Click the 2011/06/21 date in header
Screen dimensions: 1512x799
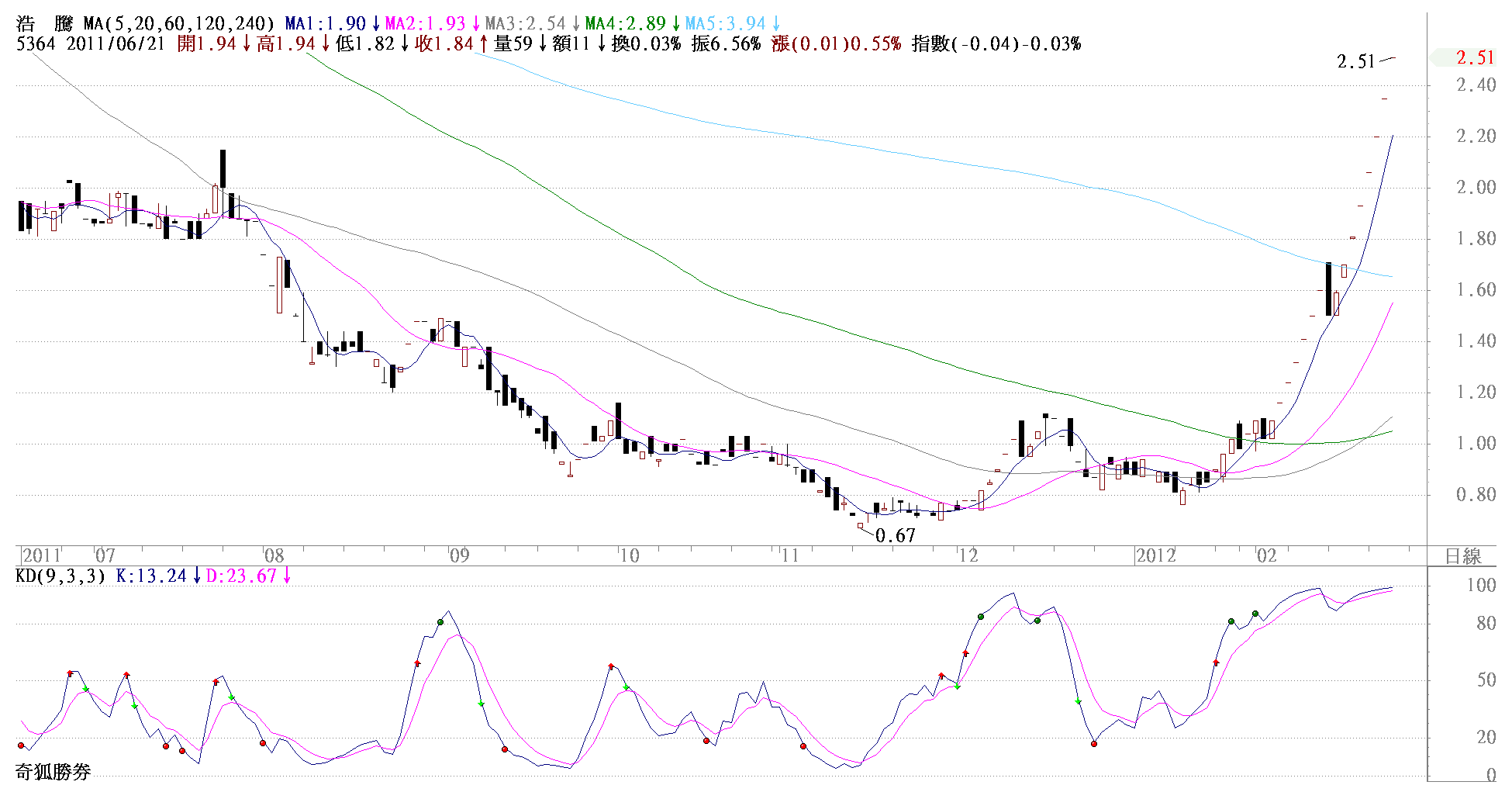tap(116, 44)
